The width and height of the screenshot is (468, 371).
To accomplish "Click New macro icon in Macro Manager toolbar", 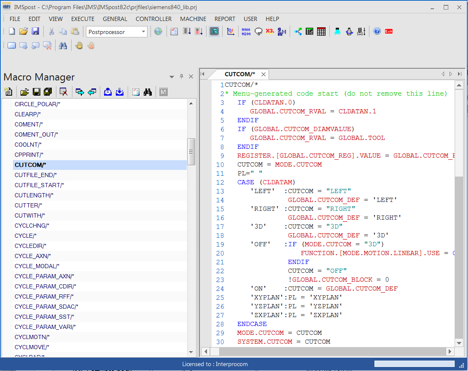I will (8, 92).
